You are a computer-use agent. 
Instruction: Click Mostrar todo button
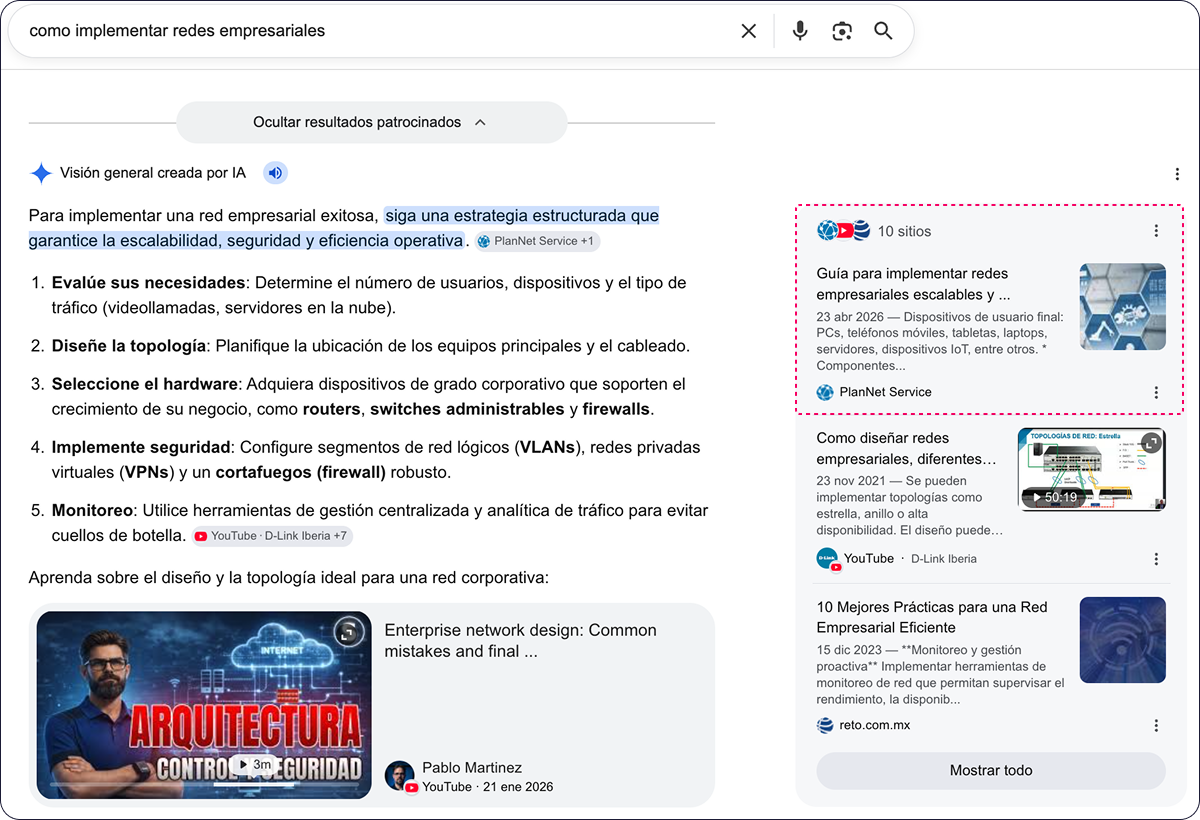pos(991,771)
